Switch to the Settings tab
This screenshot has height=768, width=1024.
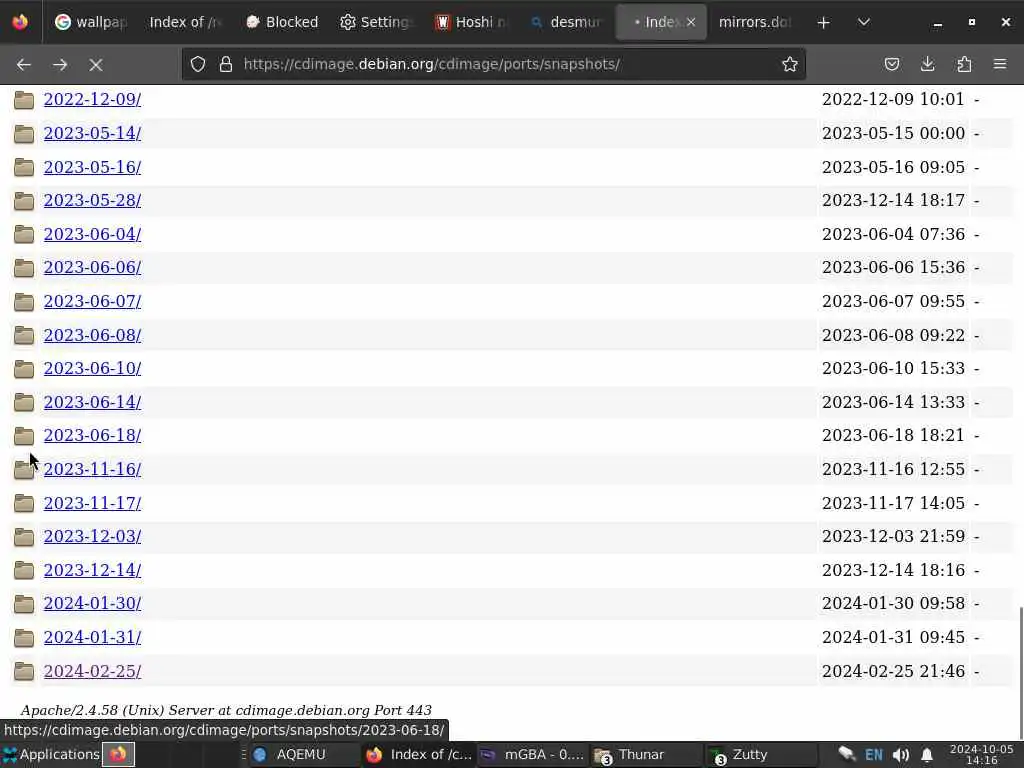[x=376, y=22]
